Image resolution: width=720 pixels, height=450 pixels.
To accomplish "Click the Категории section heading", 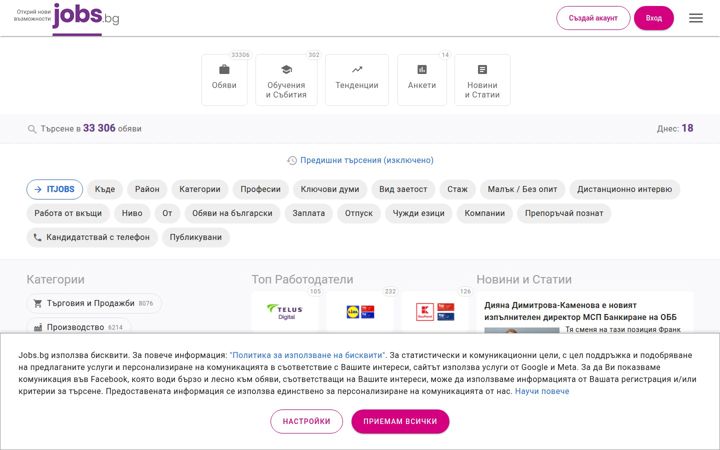I will 56,280.
